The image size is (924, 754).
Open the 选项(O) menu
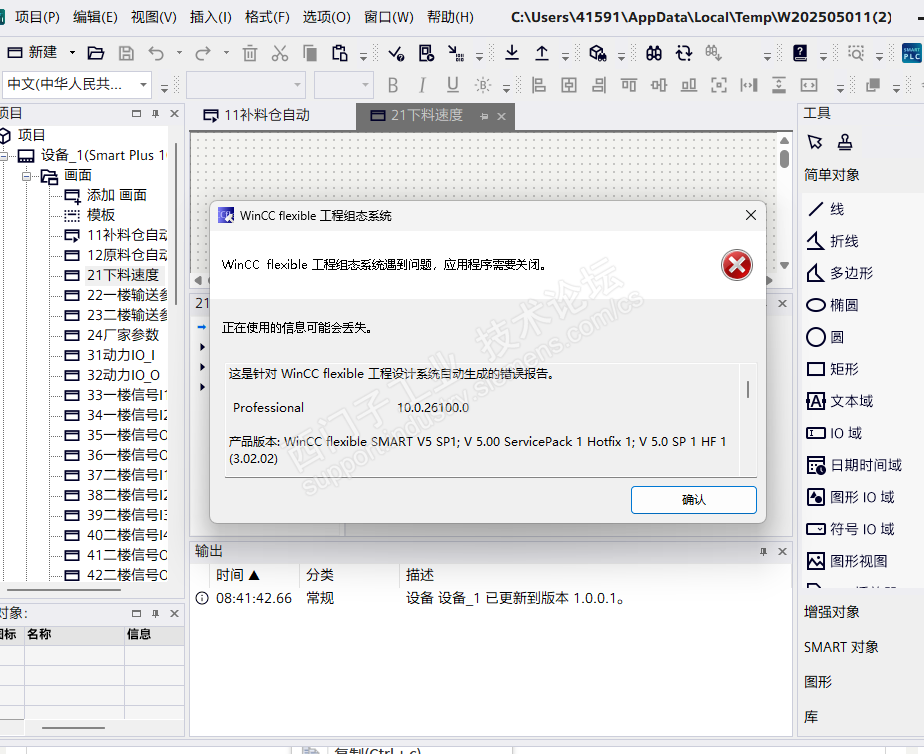(326, 17)
